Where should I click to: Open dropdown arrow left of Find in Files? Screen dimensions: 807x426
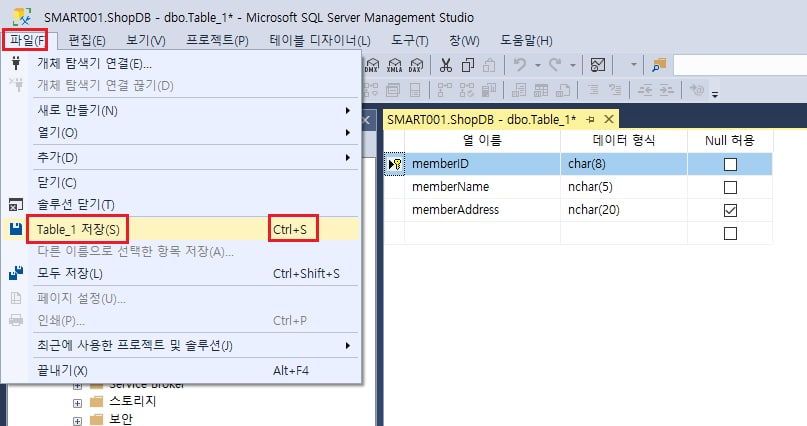tap(634, 65)
